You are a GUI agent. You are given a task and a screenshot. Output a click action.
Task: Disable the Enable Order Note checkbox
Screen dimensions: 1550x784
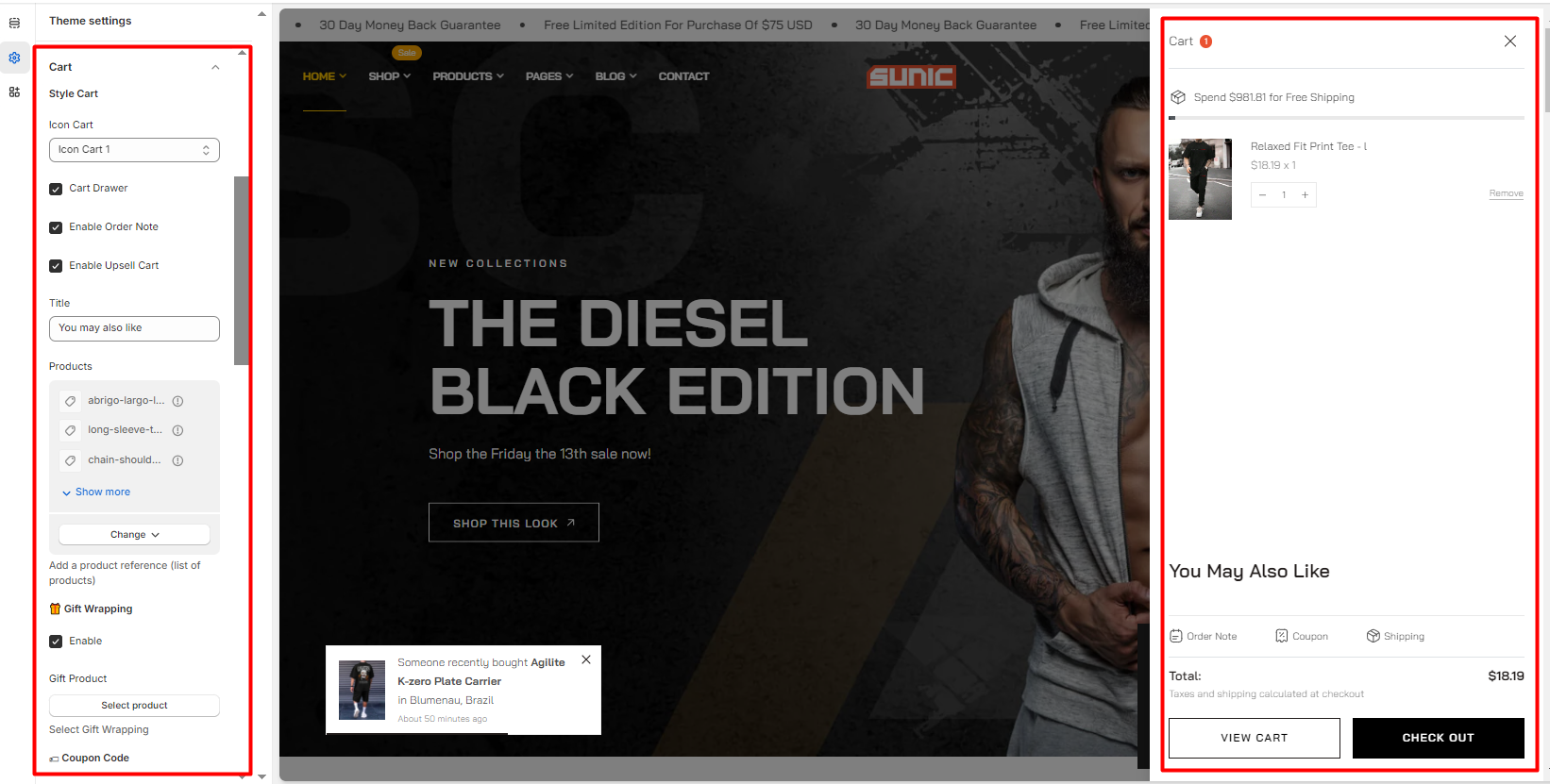56,227
